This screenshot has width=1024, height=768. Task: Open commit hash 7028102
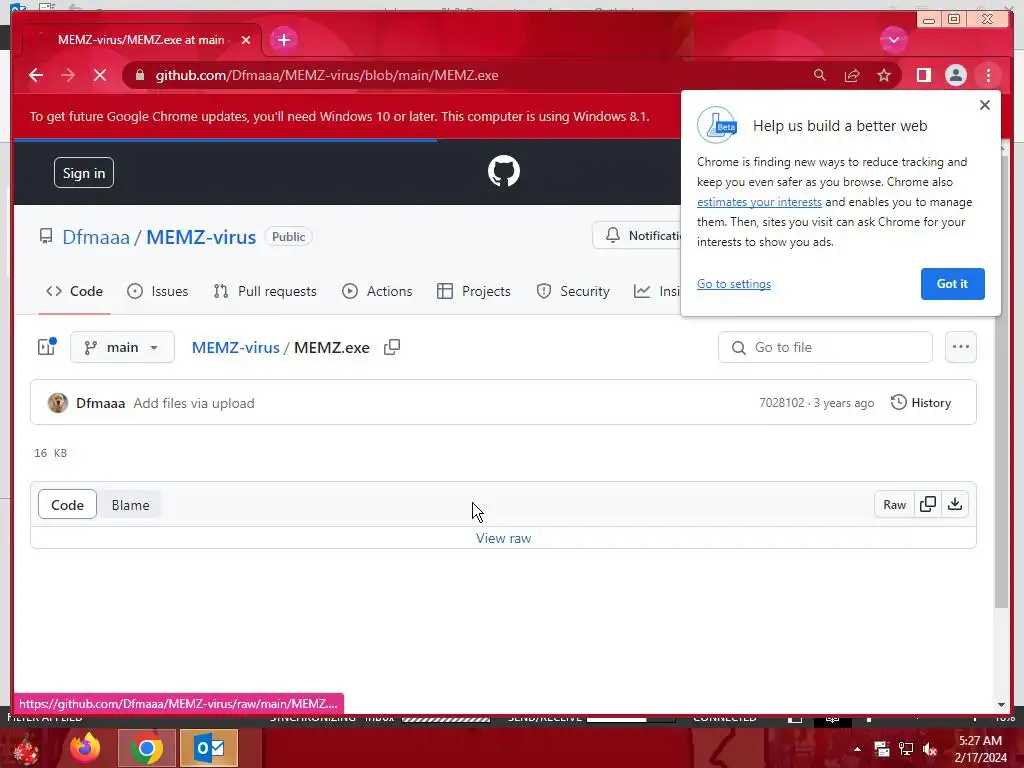pyautogui.click(x=782, y=403)
